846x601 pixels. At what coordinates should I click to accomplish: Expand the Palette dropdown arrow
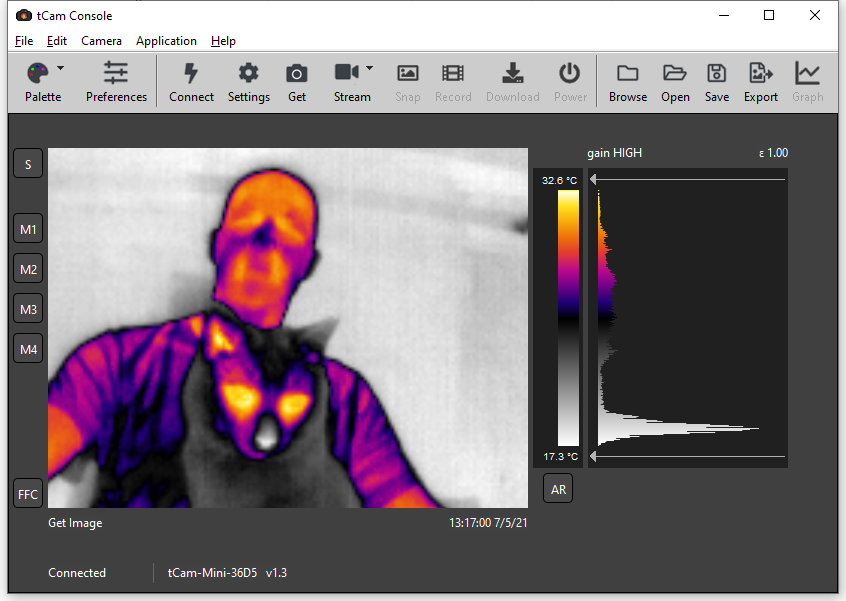click(x=61, y=69)
